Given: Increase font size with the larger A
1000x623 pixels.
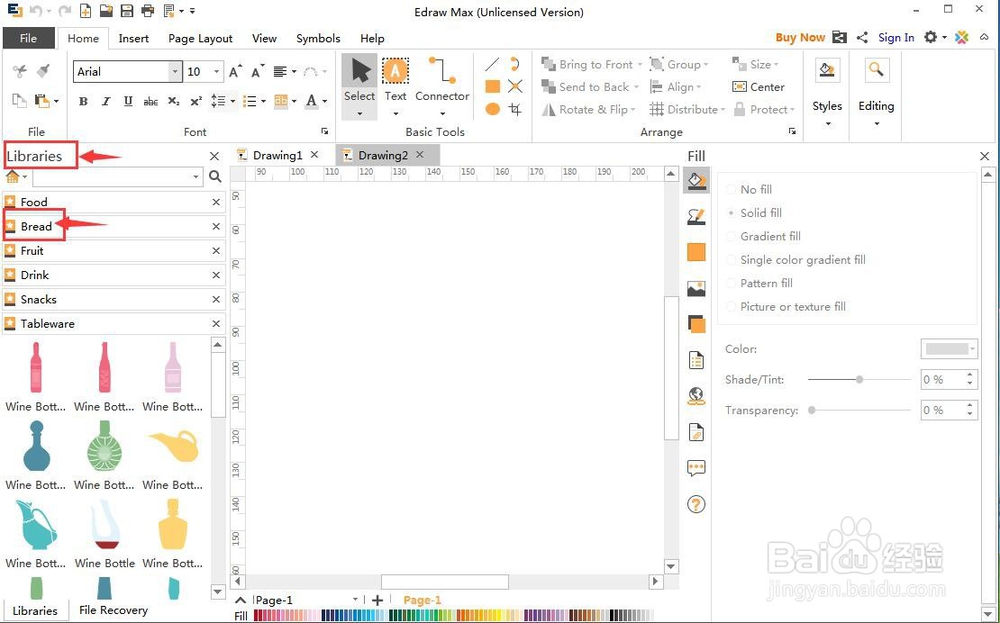Looking at the screenshot, I should tap(235, 71).
